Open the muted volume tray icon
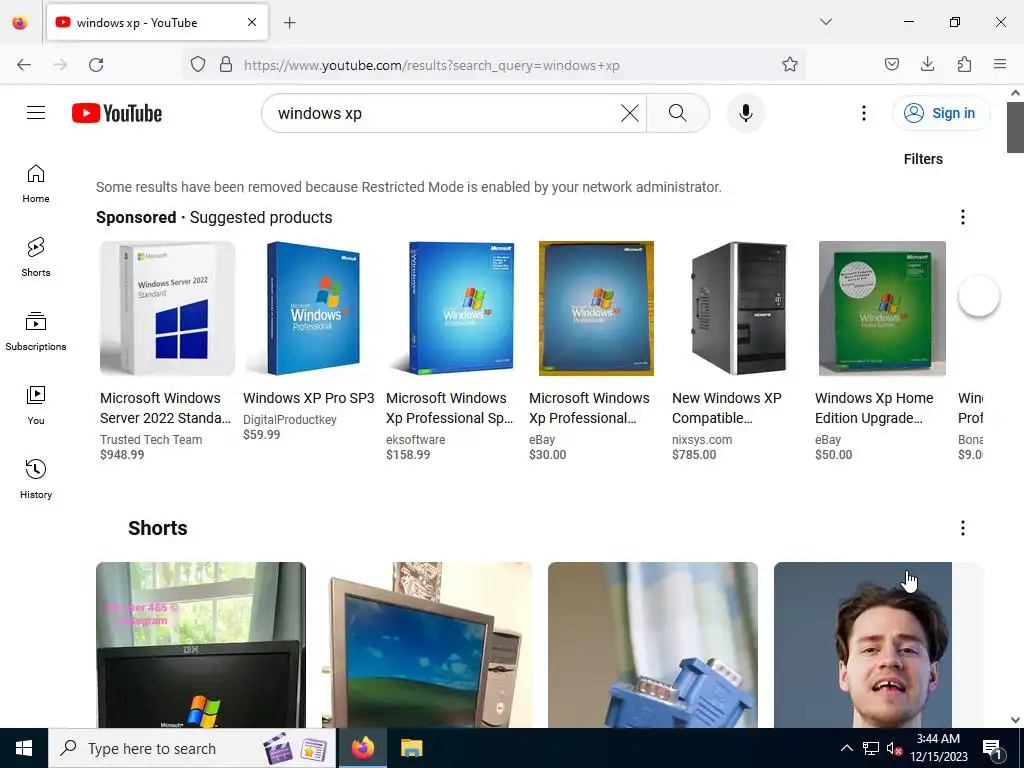The image size is (1024, 768). click(x=894, y=748)
